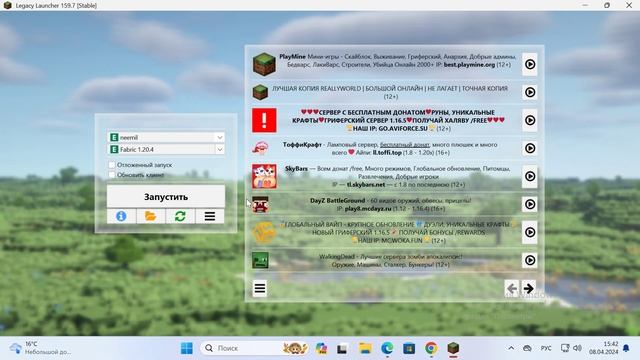Image resolution: width=640 pixels, height=360 pixels.
Task: Click the бесплатный донат link in ТоффиКрафт row
Action: click(x=404, y=144)
